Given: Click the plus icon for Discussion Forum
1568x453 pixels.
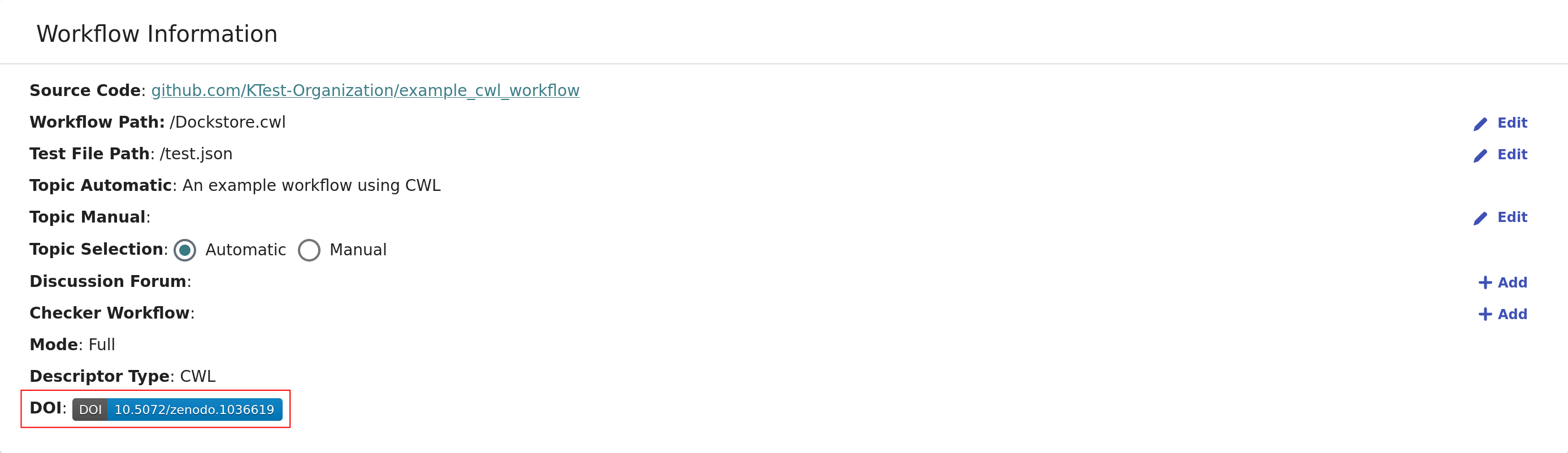Looking at the screenshot, I should coord(1484,283).
